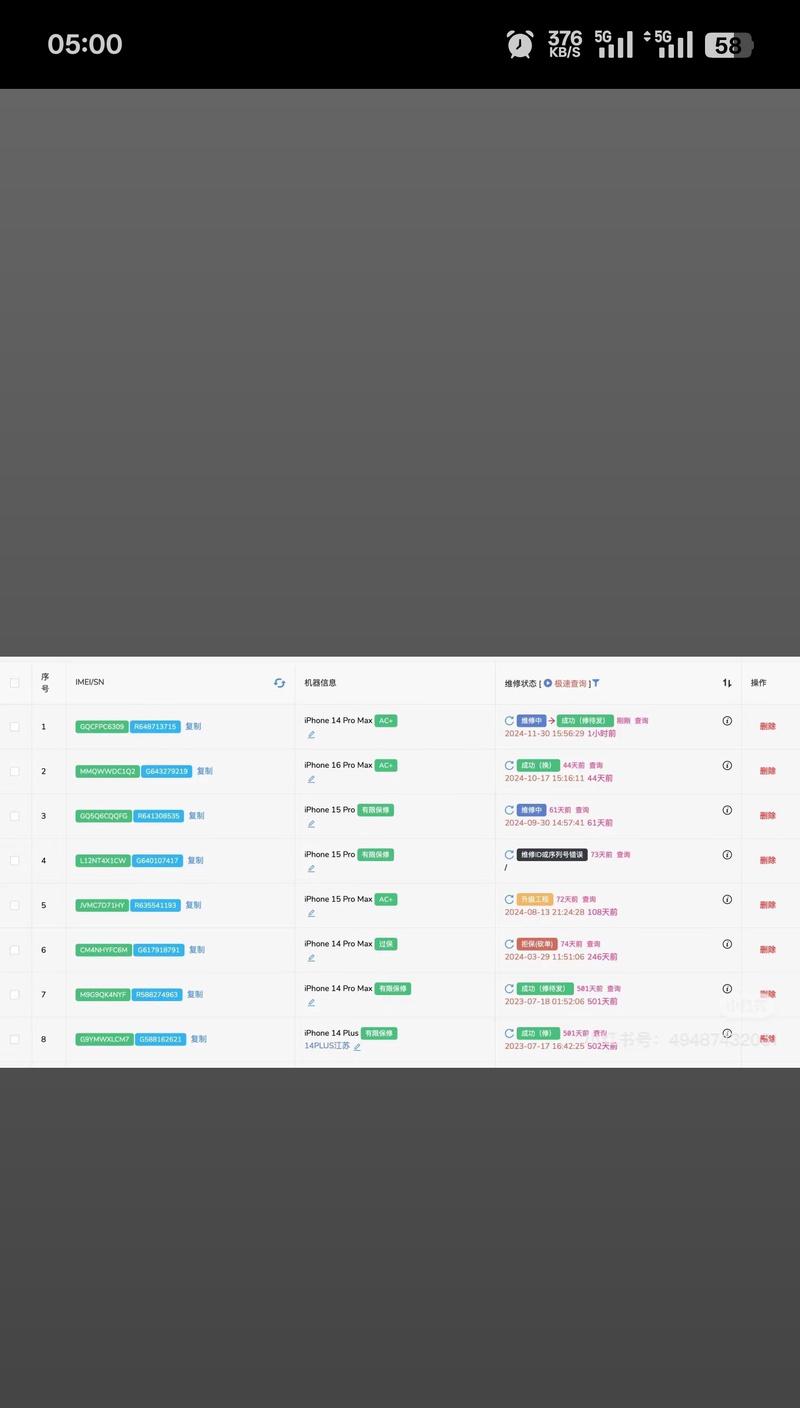
Task: Refresh repair status for row 2 (MMQWWDC1Q2)
Action: coord(509,766)
